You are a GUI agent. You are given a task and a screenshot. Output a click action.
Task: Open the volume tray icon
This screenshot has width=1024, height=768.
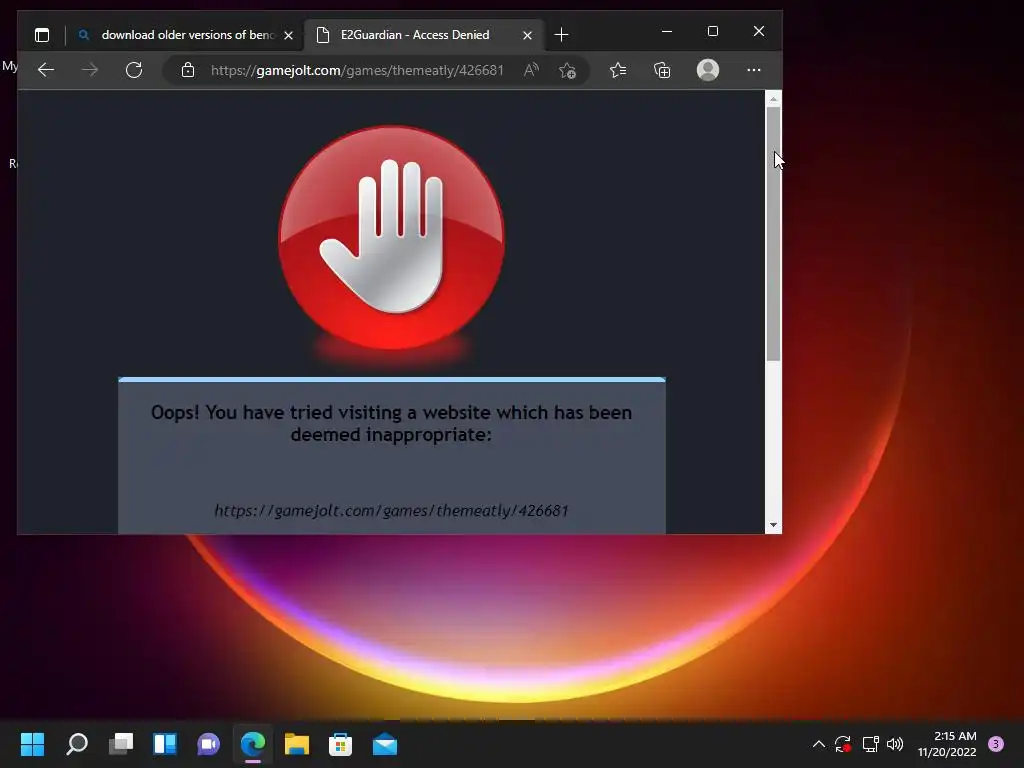[895, 744]
